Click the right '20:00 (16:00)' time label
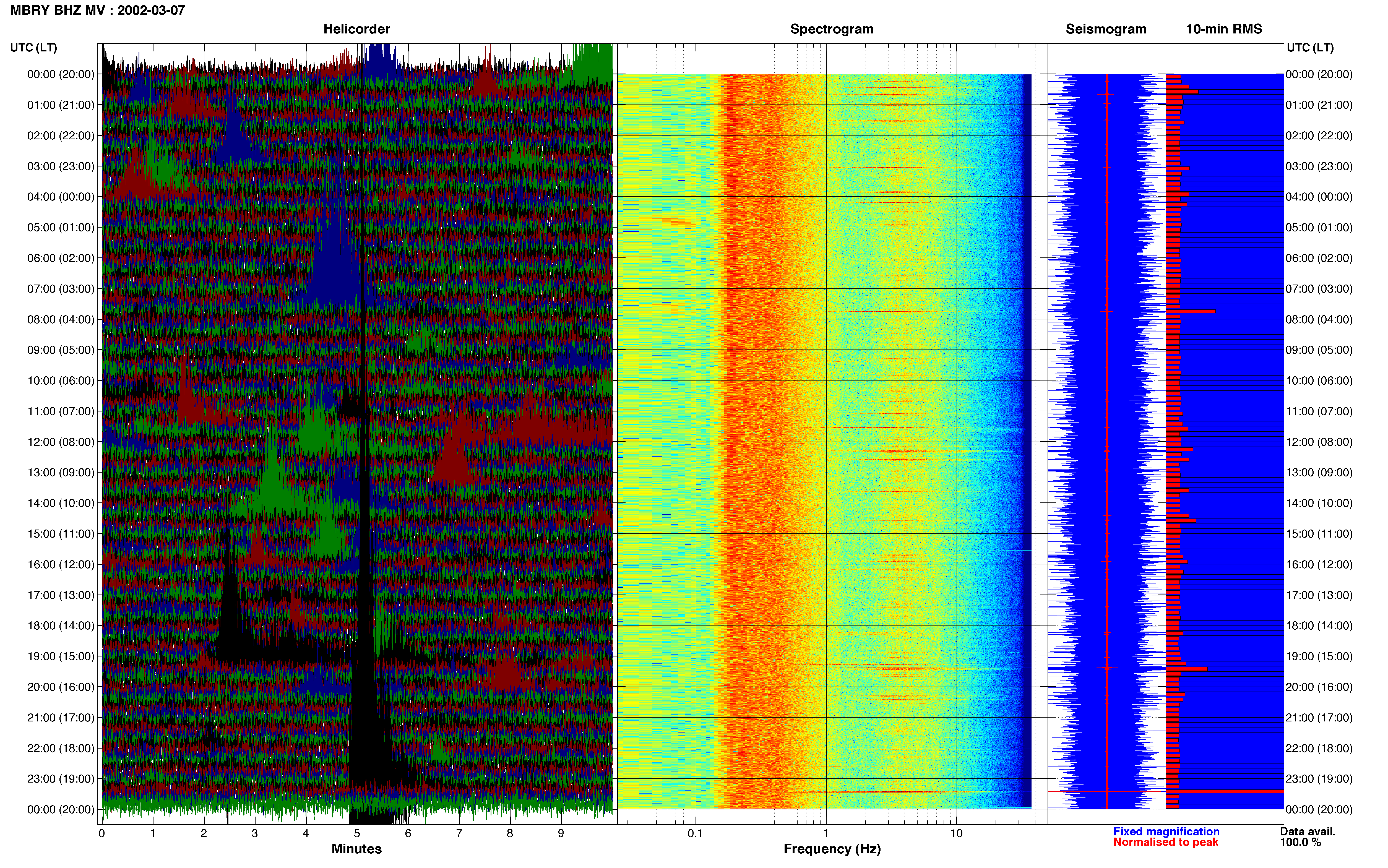 tap(1319, 687)
